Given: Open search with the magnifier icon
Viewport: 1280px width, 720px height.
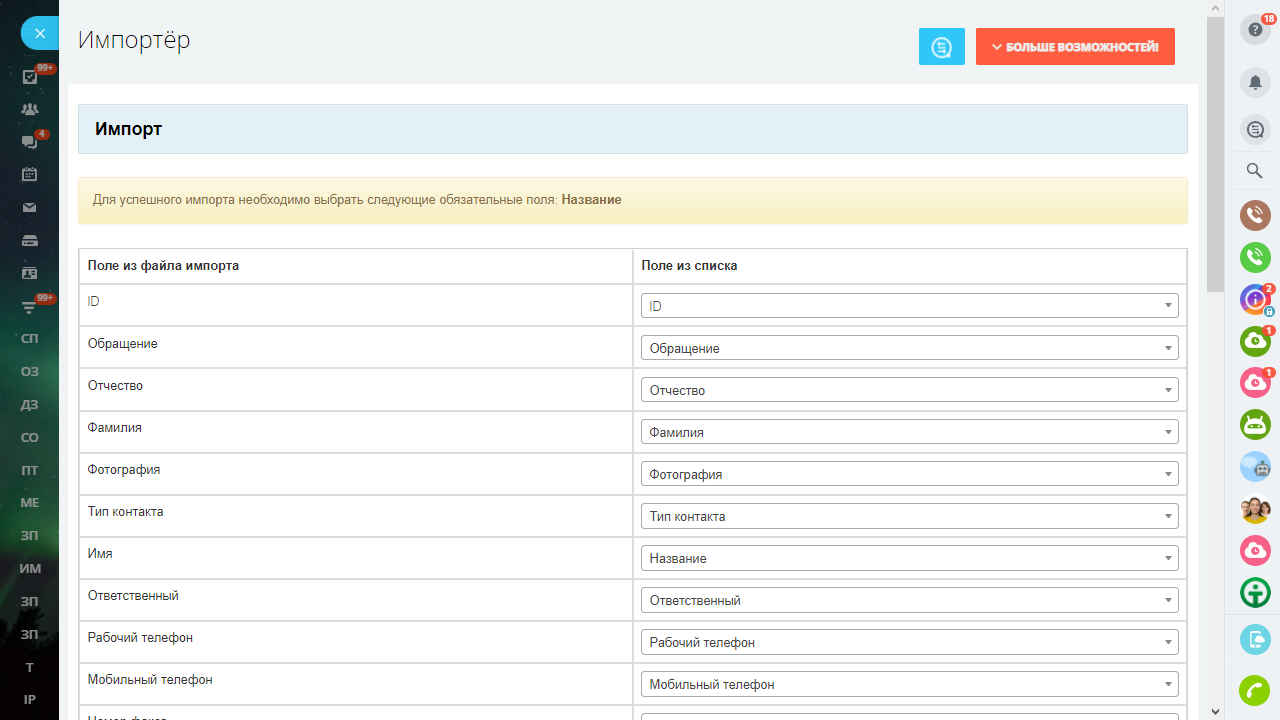Looking at the screenshot, I should [x=1255, y=171].
